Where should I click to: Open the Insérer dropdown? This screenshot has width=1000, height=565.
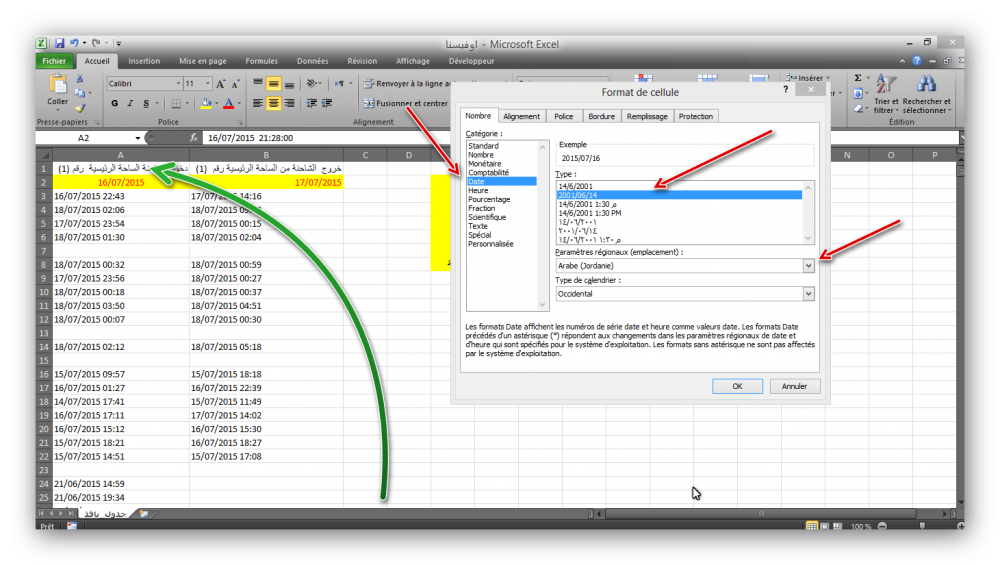coord(808,78)
